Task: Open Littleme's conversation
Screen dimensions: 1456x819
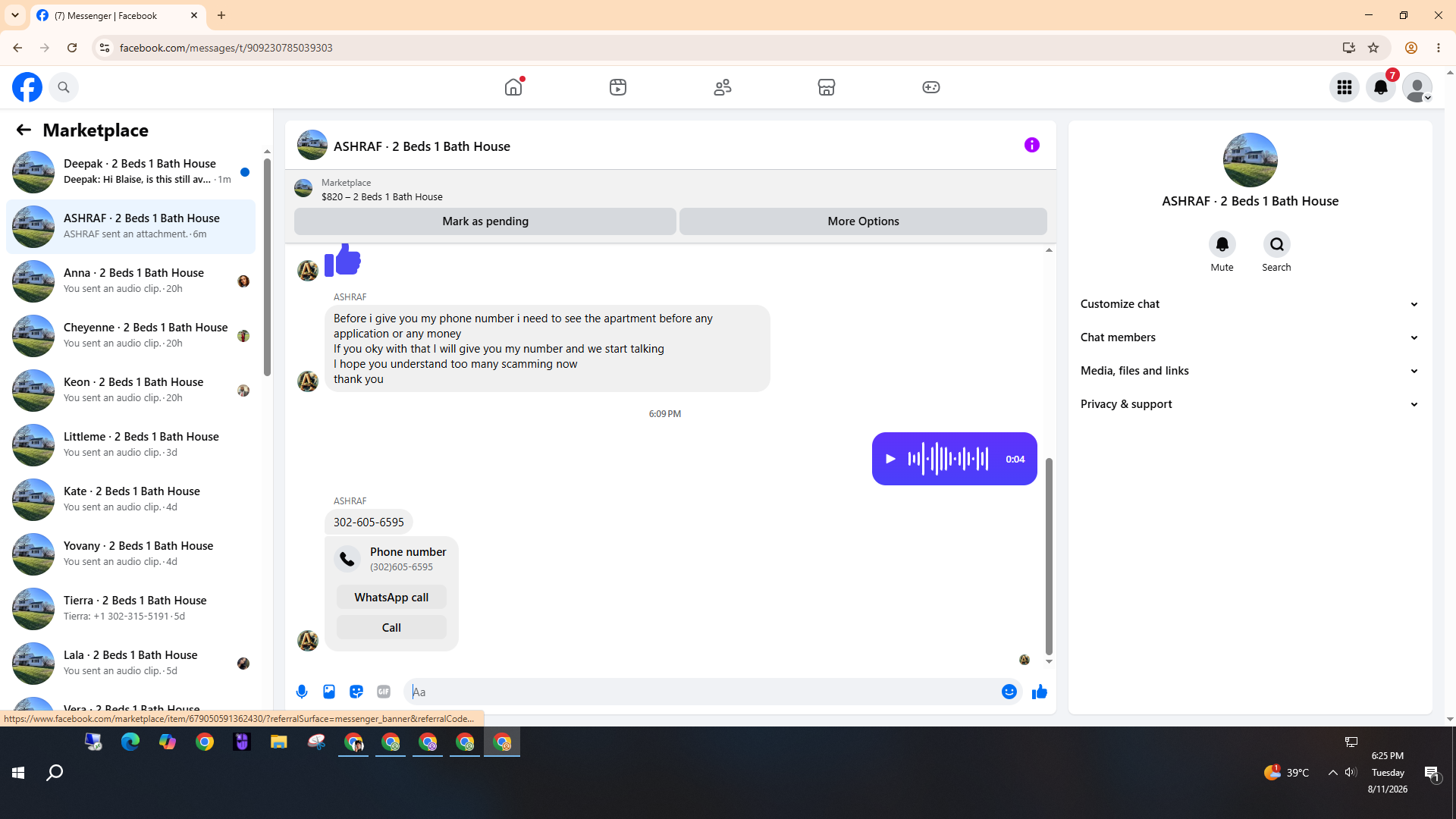Action: pyautogui.click(x=131, y=445)
